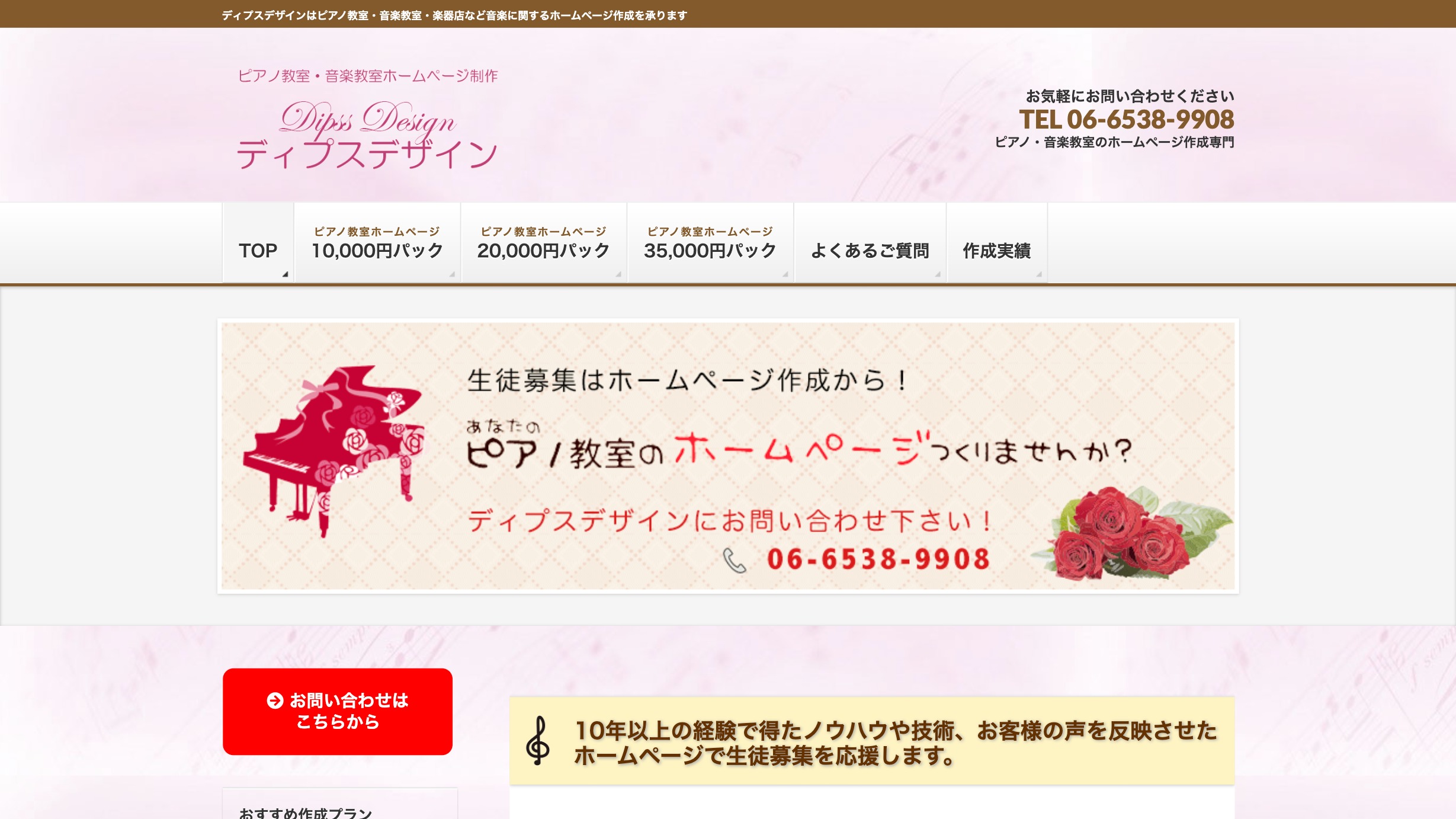
Task: Open よくあるご質問 page
Action: click(870, 242)
